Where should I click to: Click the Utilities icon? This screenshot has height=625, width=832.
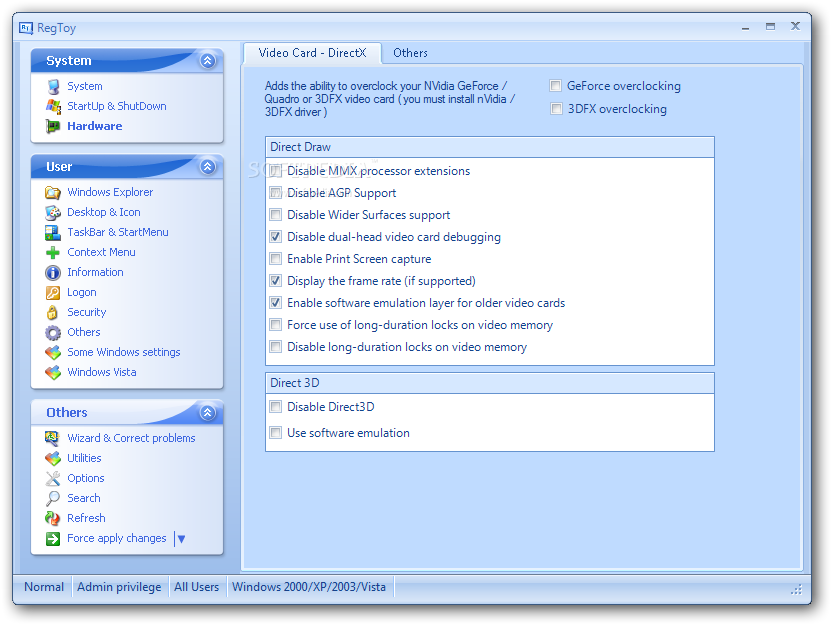[53, 458]
